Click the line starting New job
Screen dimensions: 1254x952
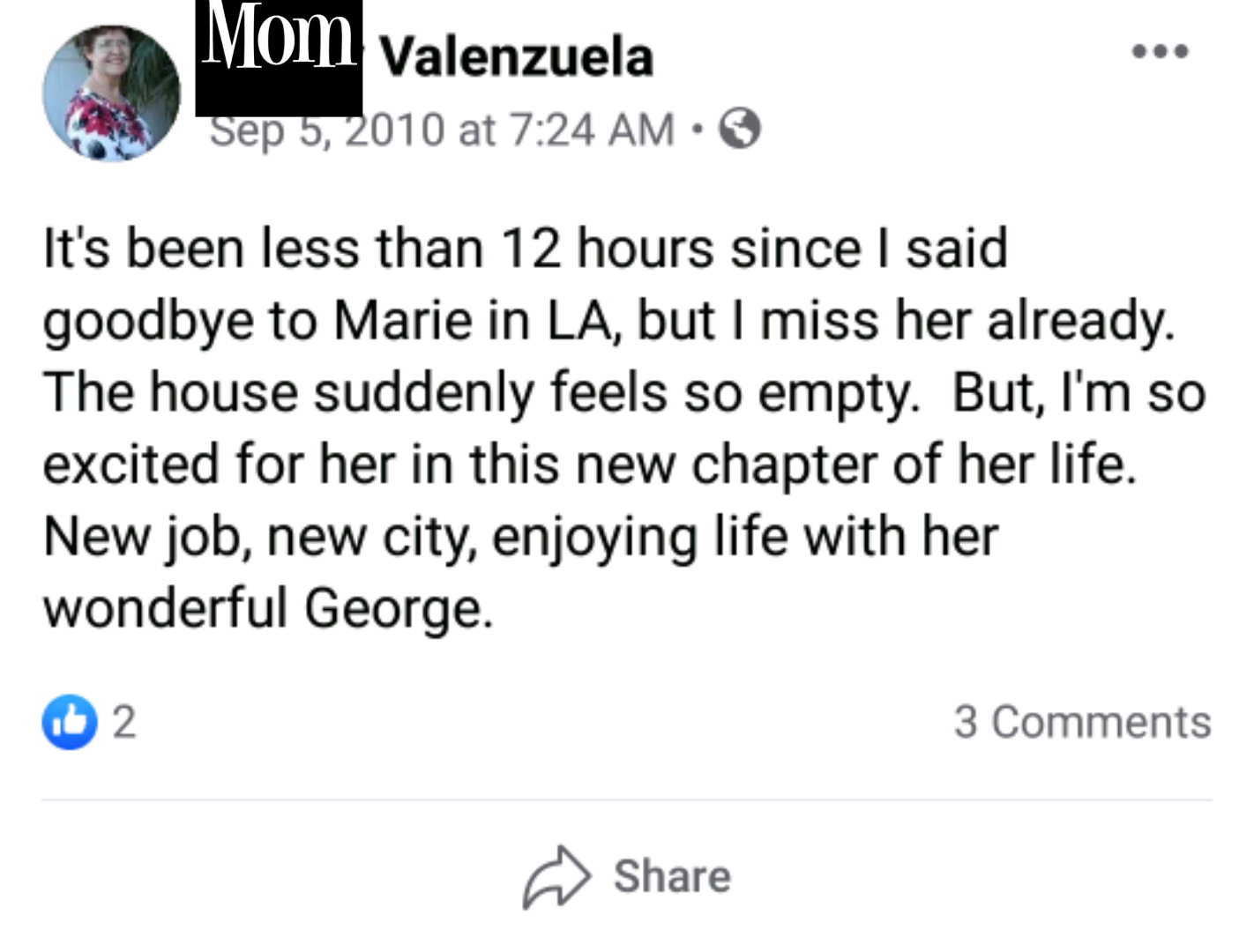tap(521, 538)
